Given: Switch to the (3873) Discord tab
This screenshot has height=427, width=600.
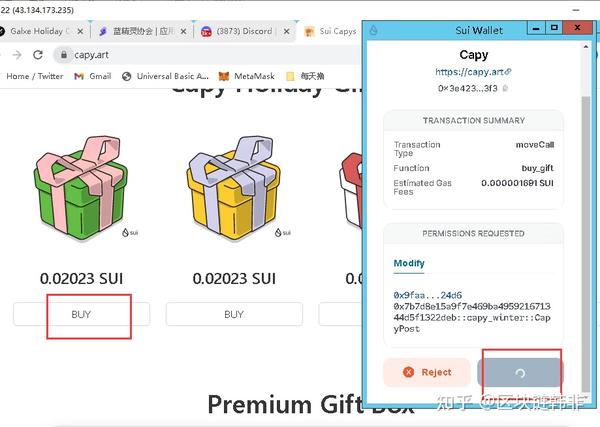Looking at the screenshot, I should (237, 31).
